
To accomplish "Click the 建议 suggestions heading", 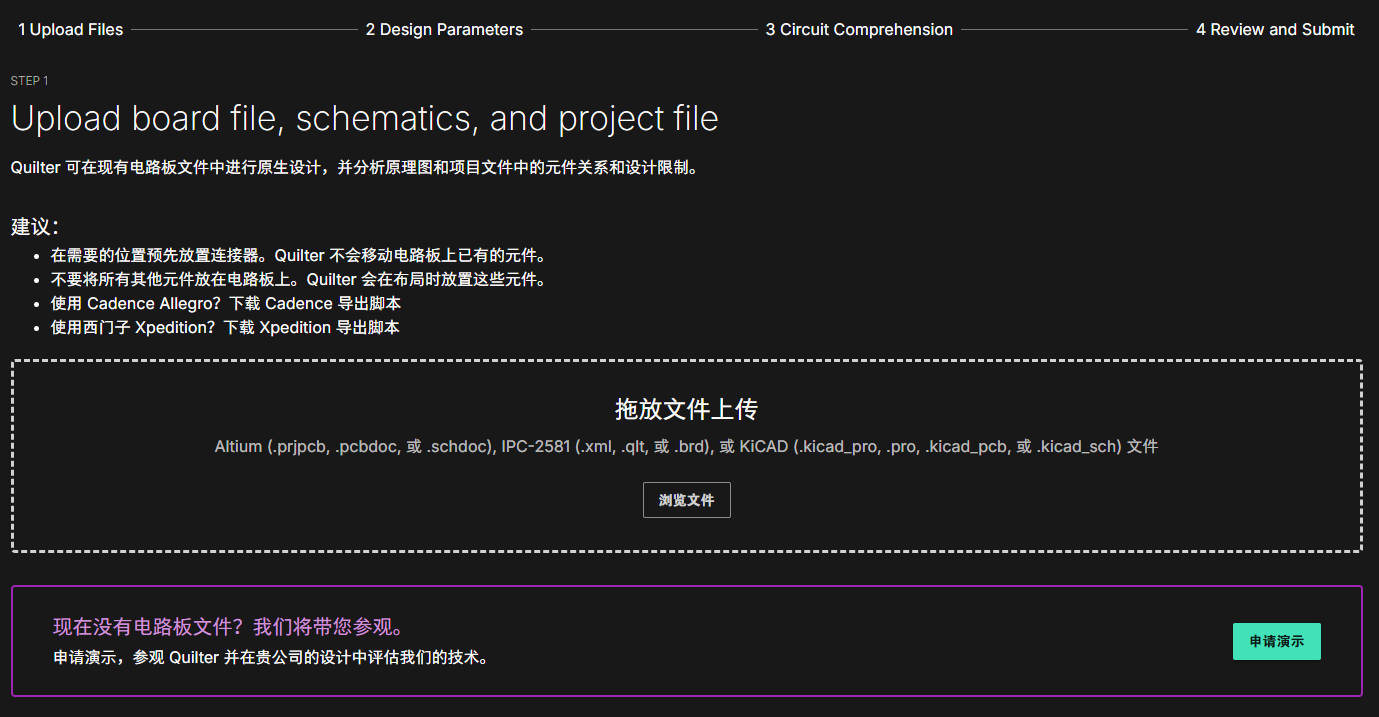I will coord(35,227).
